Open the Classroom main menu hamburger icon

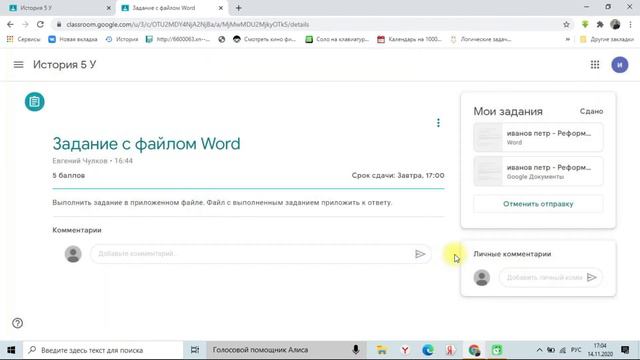point(18,64)
